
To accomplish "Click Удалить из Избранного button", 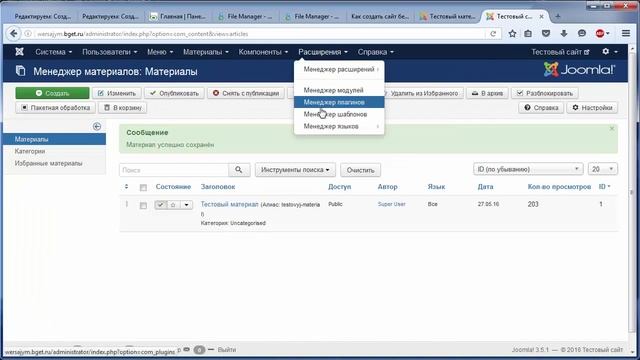I will [424, 93].
